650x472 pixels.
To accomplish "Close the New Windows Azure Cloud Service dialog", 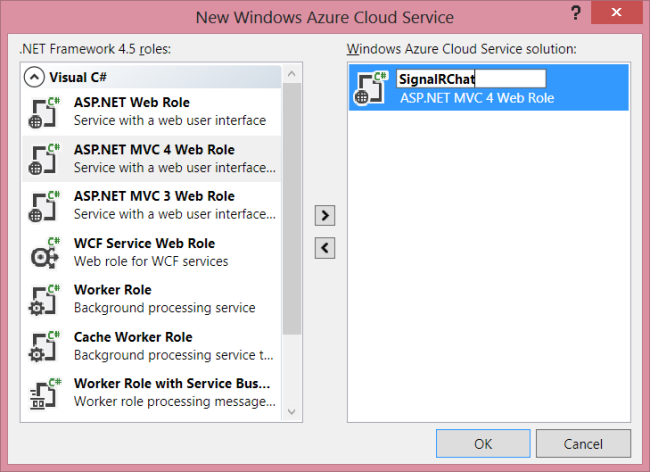I will pos(616,12).
